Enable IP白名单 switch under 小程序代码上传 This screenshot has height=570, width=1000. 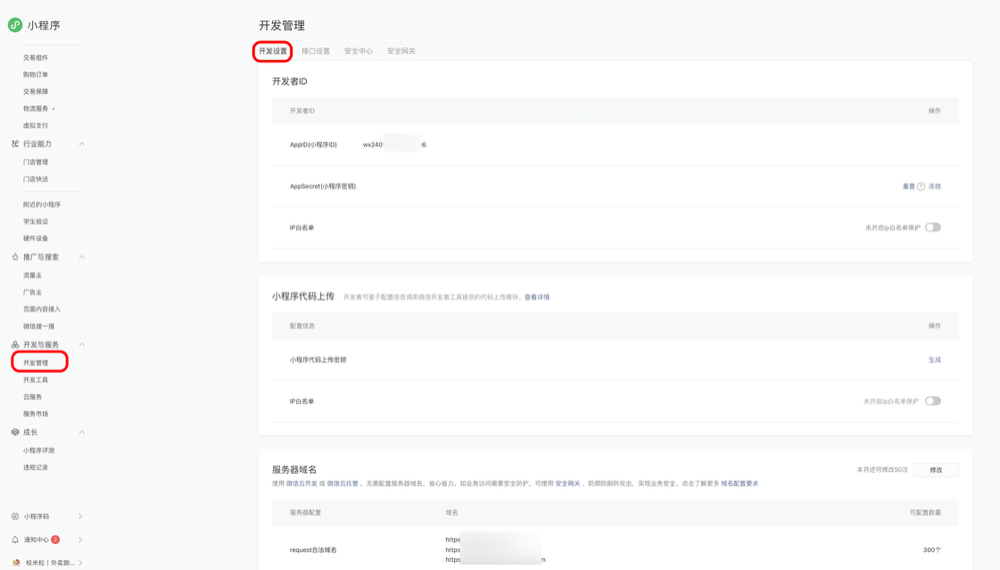point(932,401)
